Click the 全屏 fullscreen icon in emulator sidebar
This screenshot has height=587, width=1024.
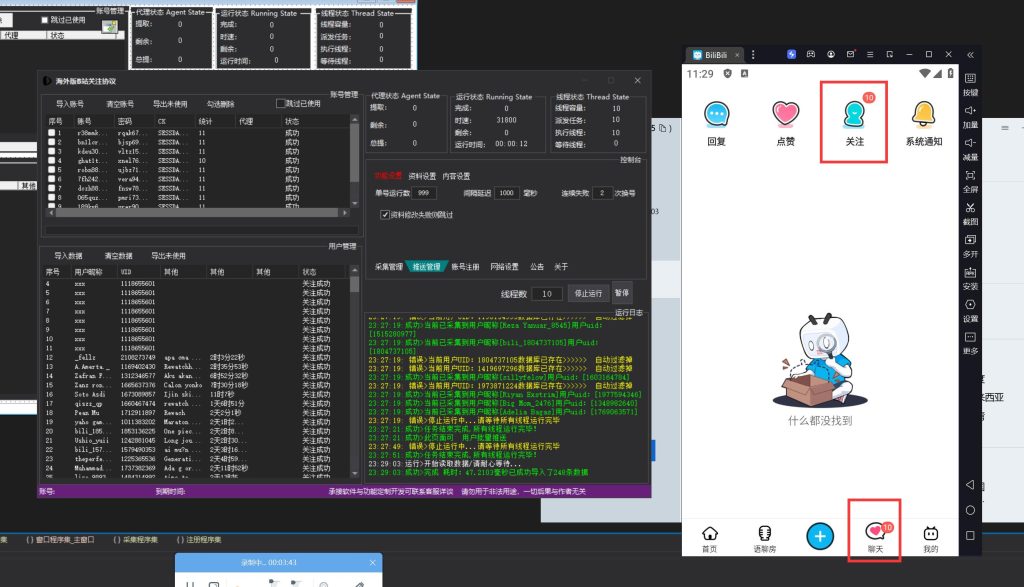(x=970, y=176)
